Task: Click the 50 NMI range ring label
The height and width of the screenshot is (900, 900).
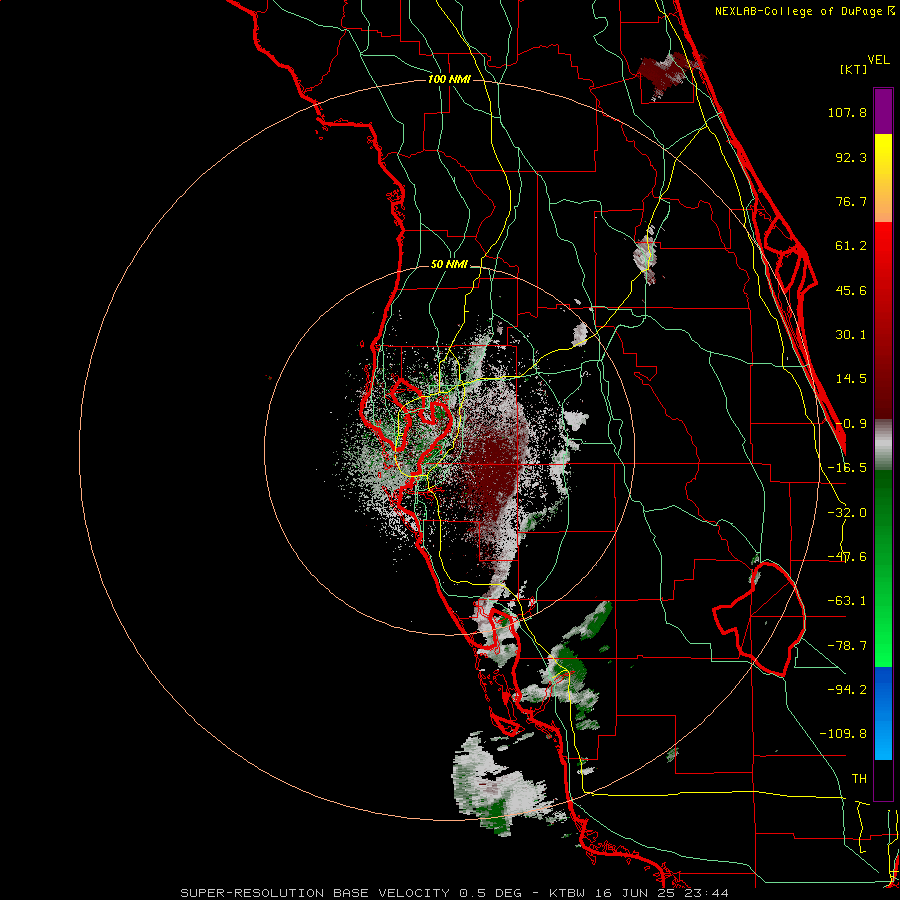Action: point(449,265)
